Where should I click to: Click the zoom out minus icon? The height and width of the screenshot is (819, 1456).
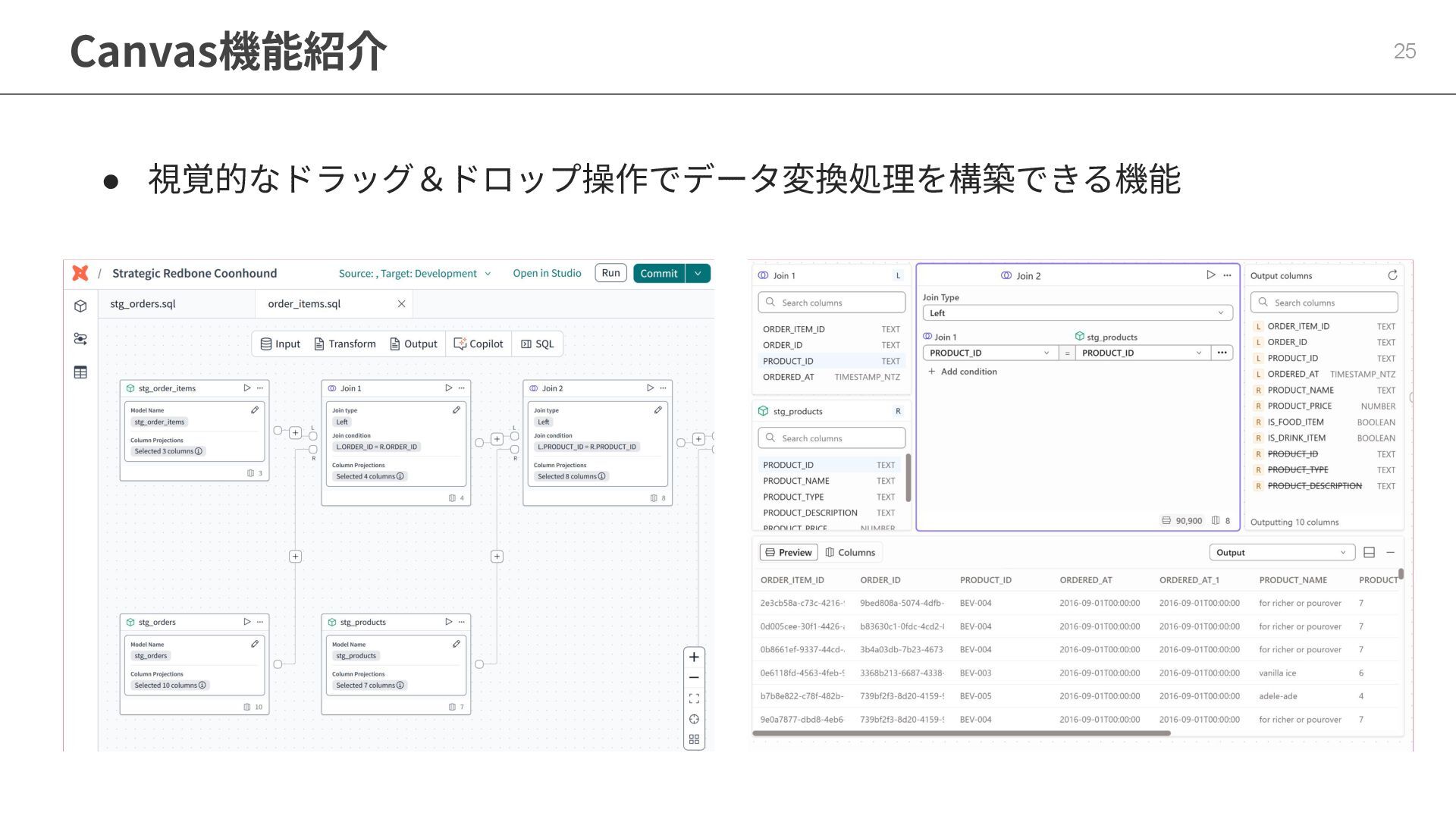(x=694, y=678)
